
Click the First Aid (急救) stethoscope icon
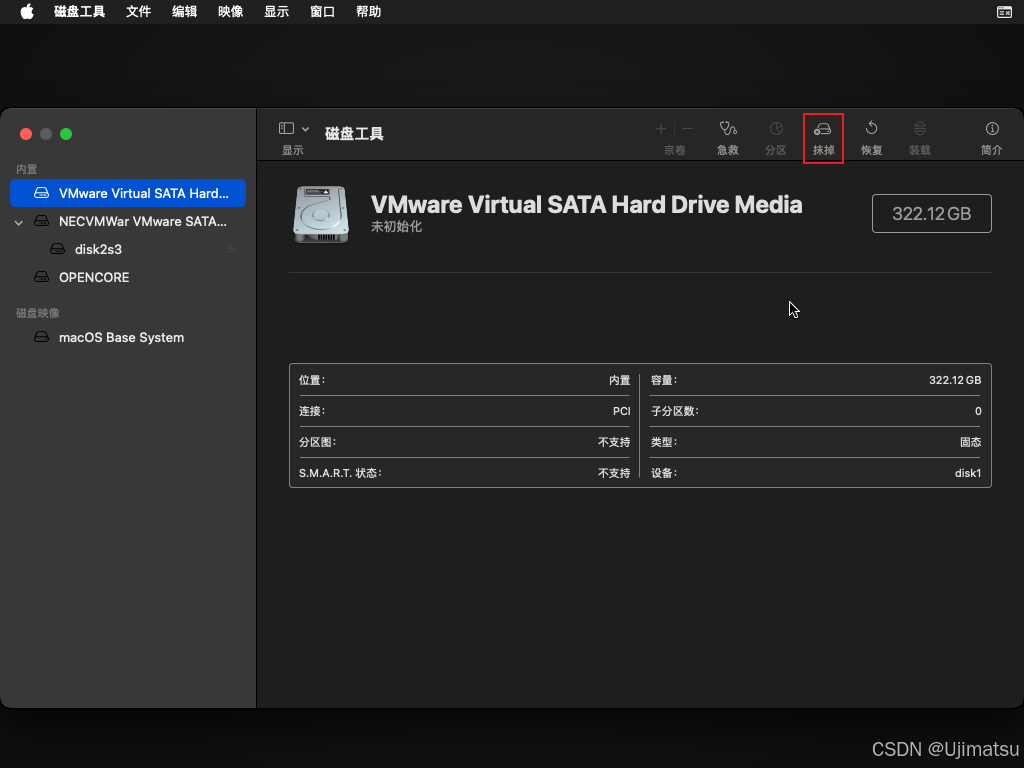(728, 129)
